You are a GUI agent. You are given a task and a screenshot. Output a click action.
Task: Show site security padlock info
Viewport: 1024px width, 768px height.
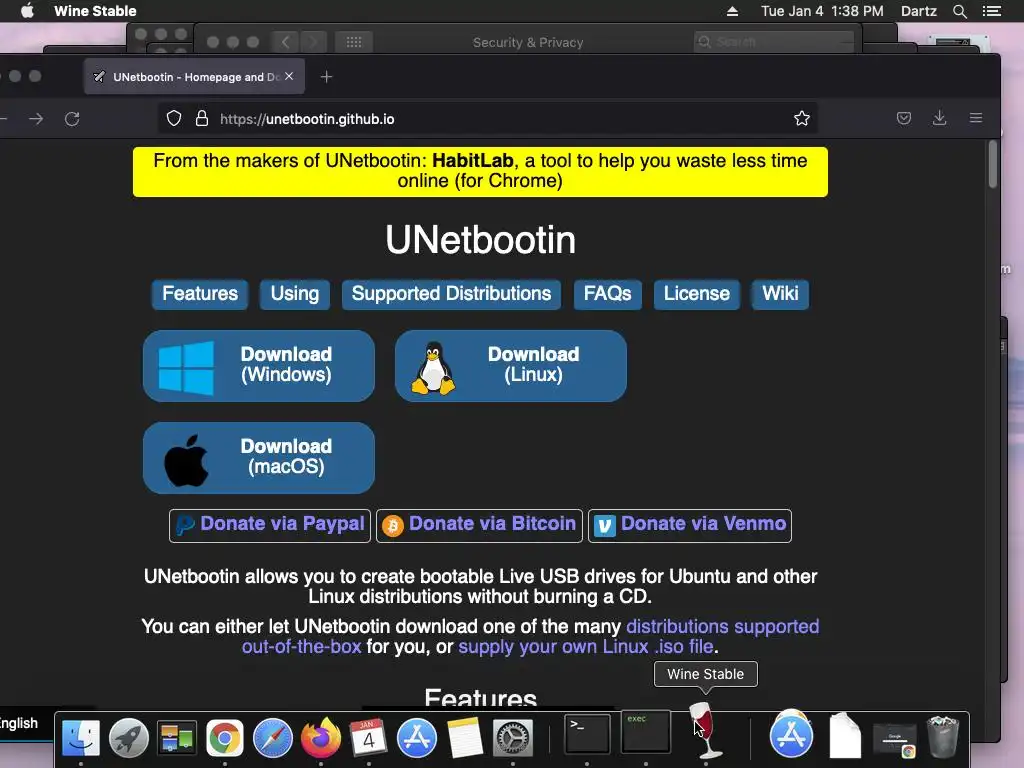(202, 118)
